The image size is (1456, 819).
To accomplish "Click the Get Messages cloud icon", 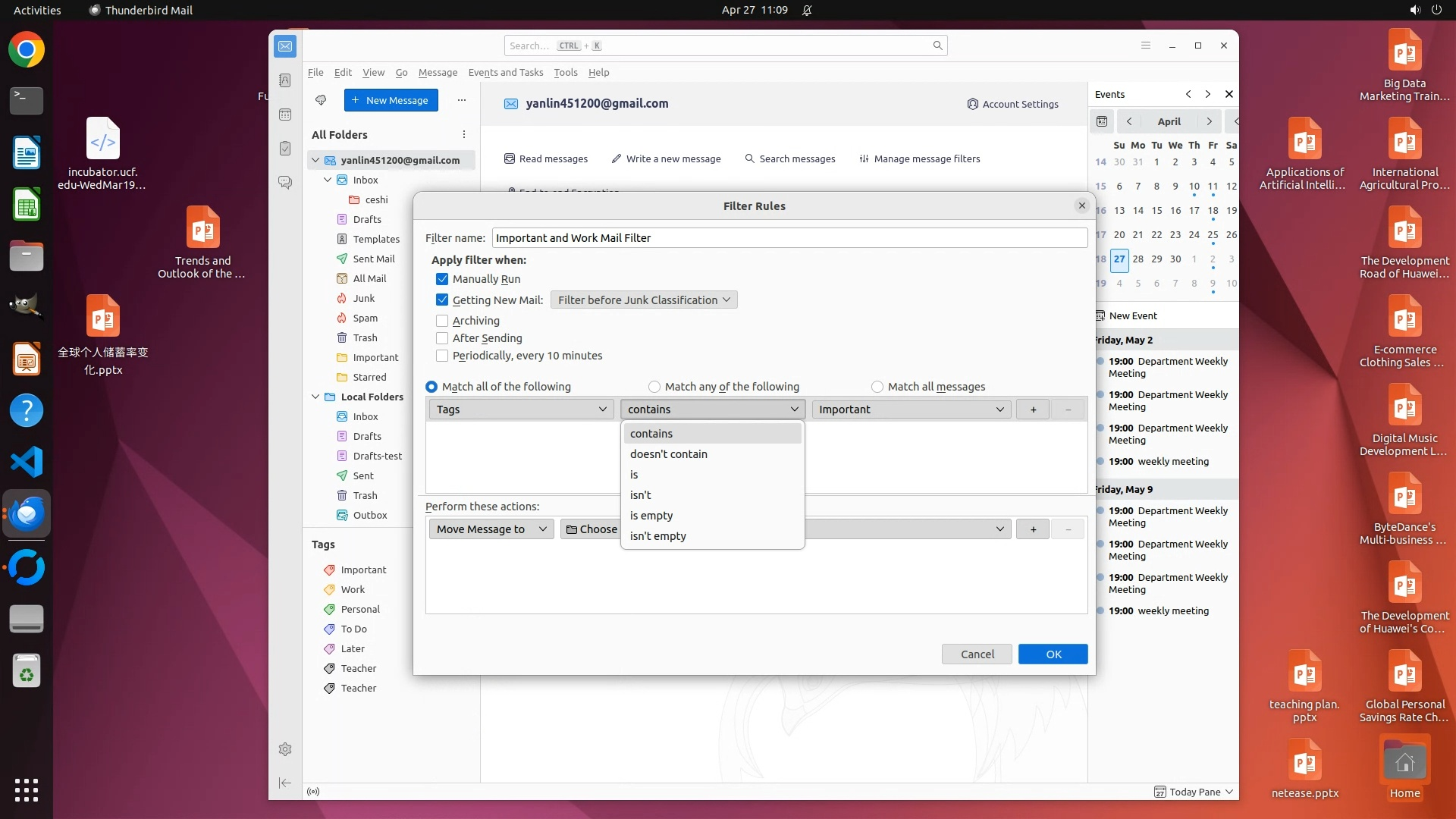I will click(321, 100).
